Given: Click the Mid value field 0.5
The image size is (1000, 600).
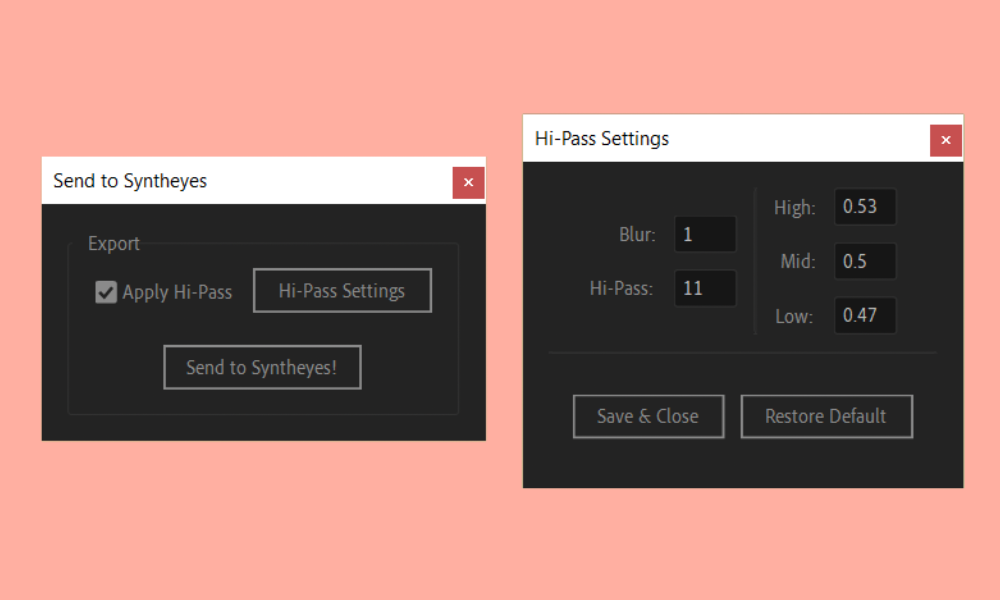Looking at the screenshot, I should (x=865, y=261).
